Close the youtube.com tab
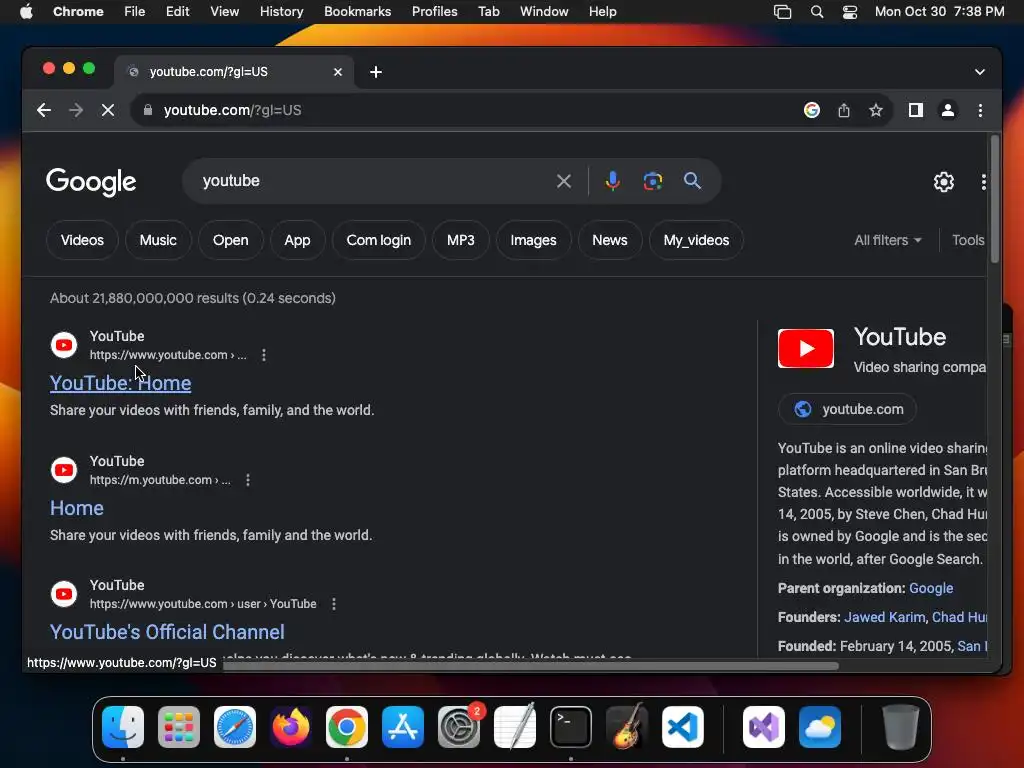The image size is (1024, 768). click(x=338, y=72)
